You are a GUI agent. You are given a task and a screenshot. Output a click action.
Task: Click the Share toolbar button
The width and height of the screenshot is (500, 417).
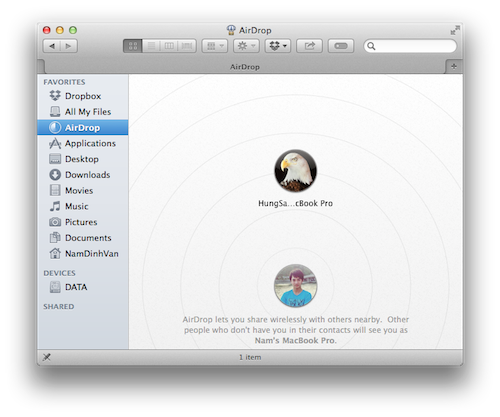click(309, 46)
